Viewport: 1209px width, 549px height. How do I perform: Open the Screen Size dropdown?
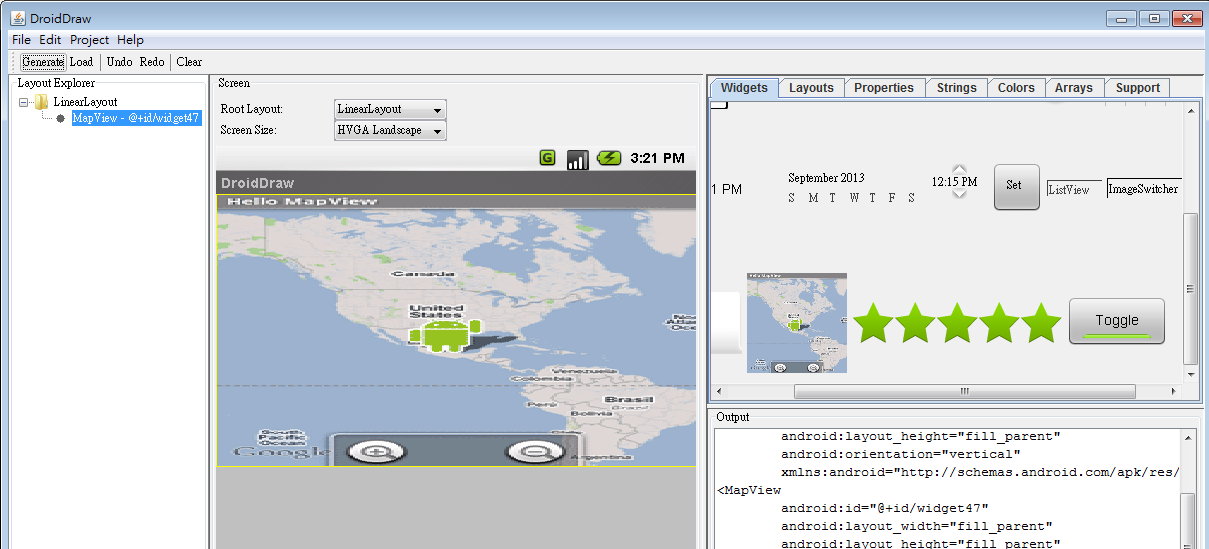coord(390,130)
